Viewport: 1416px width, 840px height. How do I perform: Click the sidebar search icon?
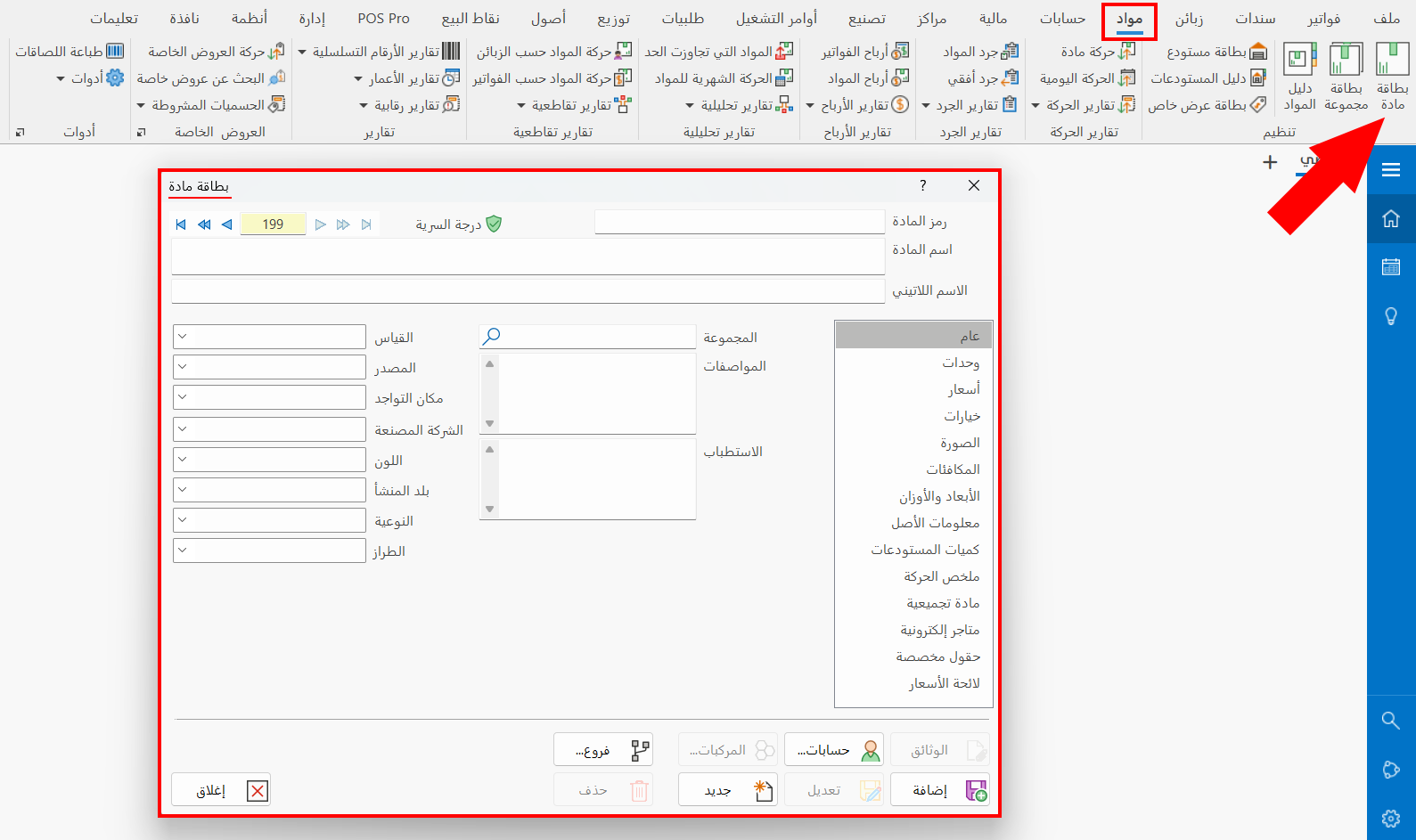1391,721
